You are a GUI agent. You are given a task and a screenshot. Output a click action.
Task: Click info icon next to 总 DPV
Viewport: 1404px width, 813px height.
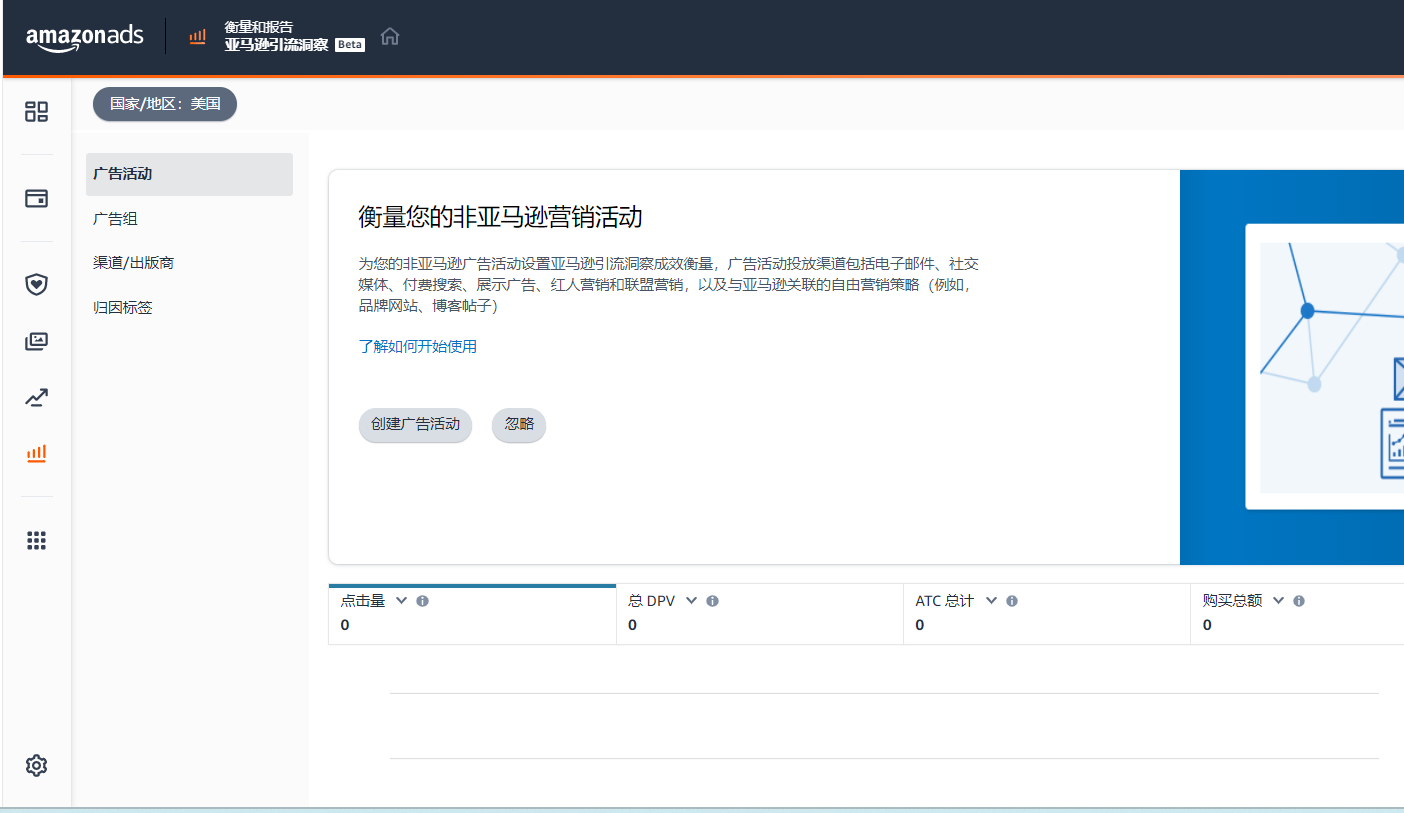(712, 601)
